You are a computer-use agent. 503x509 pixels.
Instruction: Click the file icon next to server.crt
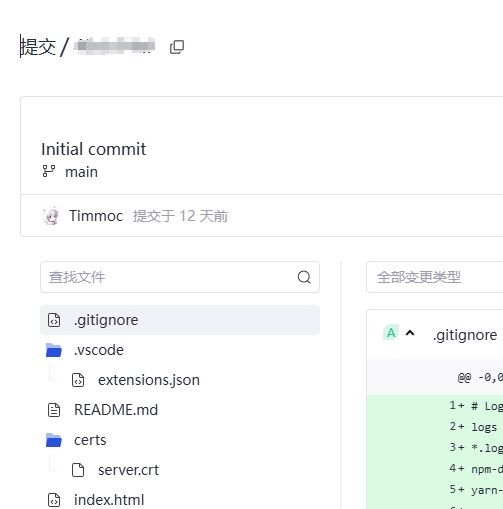click(78, 470)
